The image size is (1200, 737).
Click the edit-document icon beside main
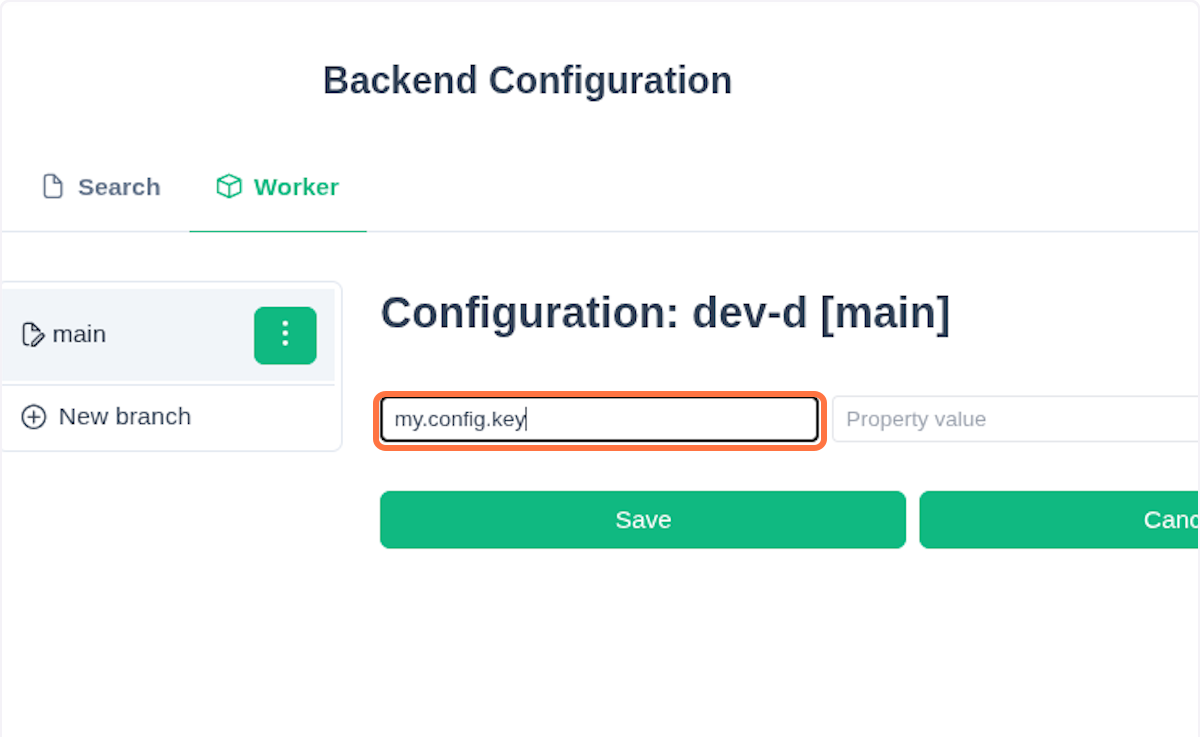pyautogui.click(x=33, y=335)
